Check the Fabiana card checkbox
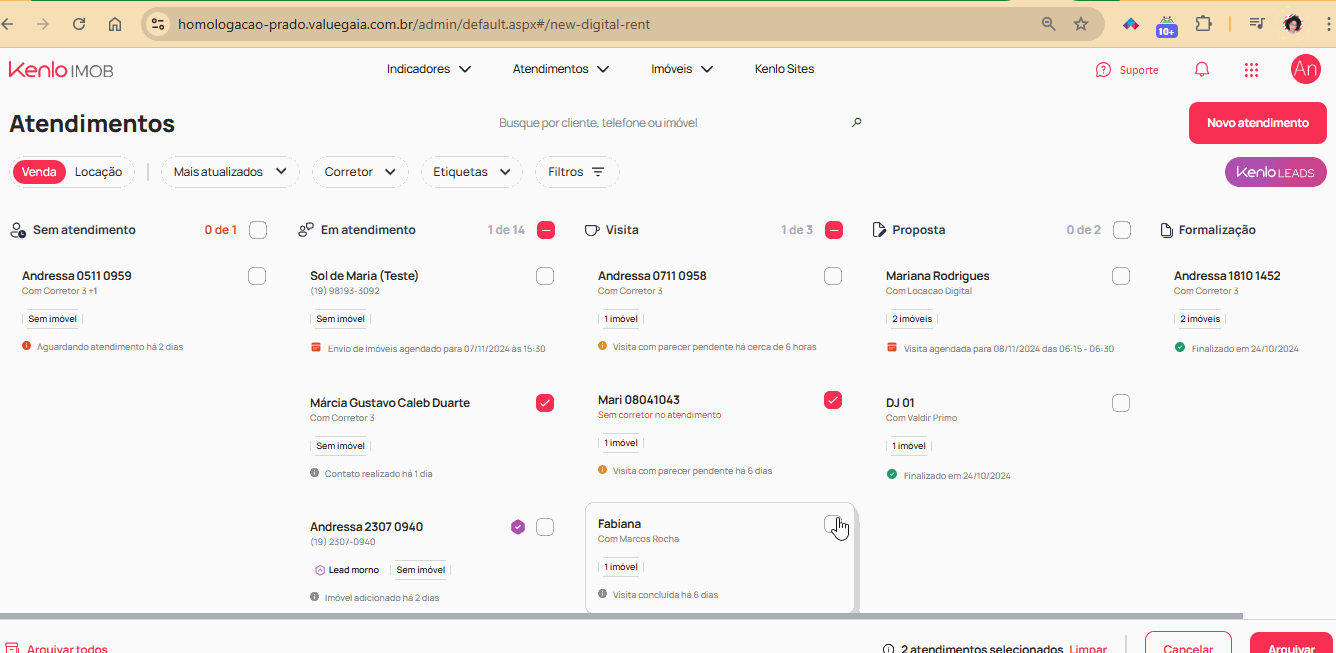 [833, 524]
